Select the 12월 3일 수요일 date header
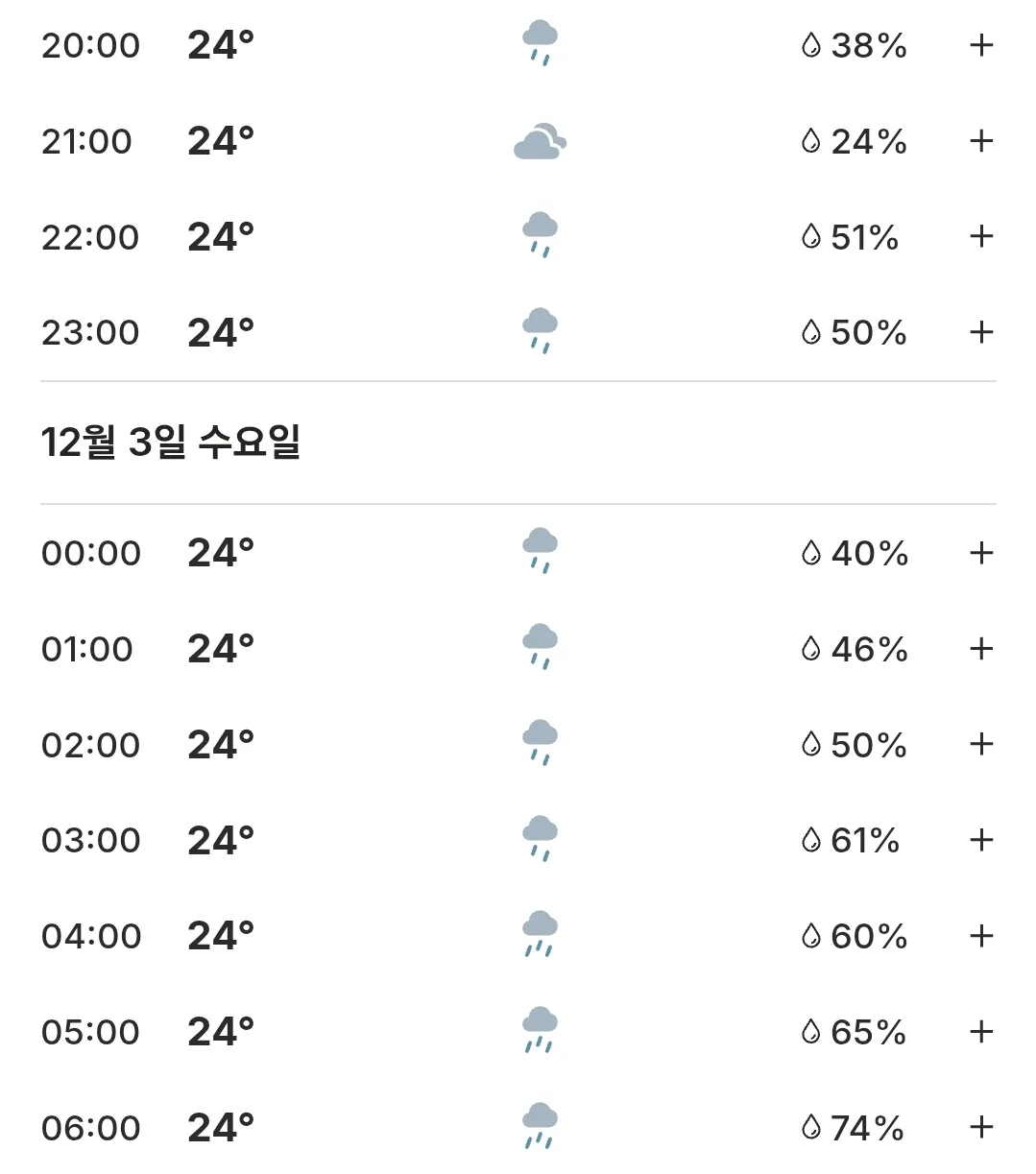The image size is (1036, 1174). point(171,443)
